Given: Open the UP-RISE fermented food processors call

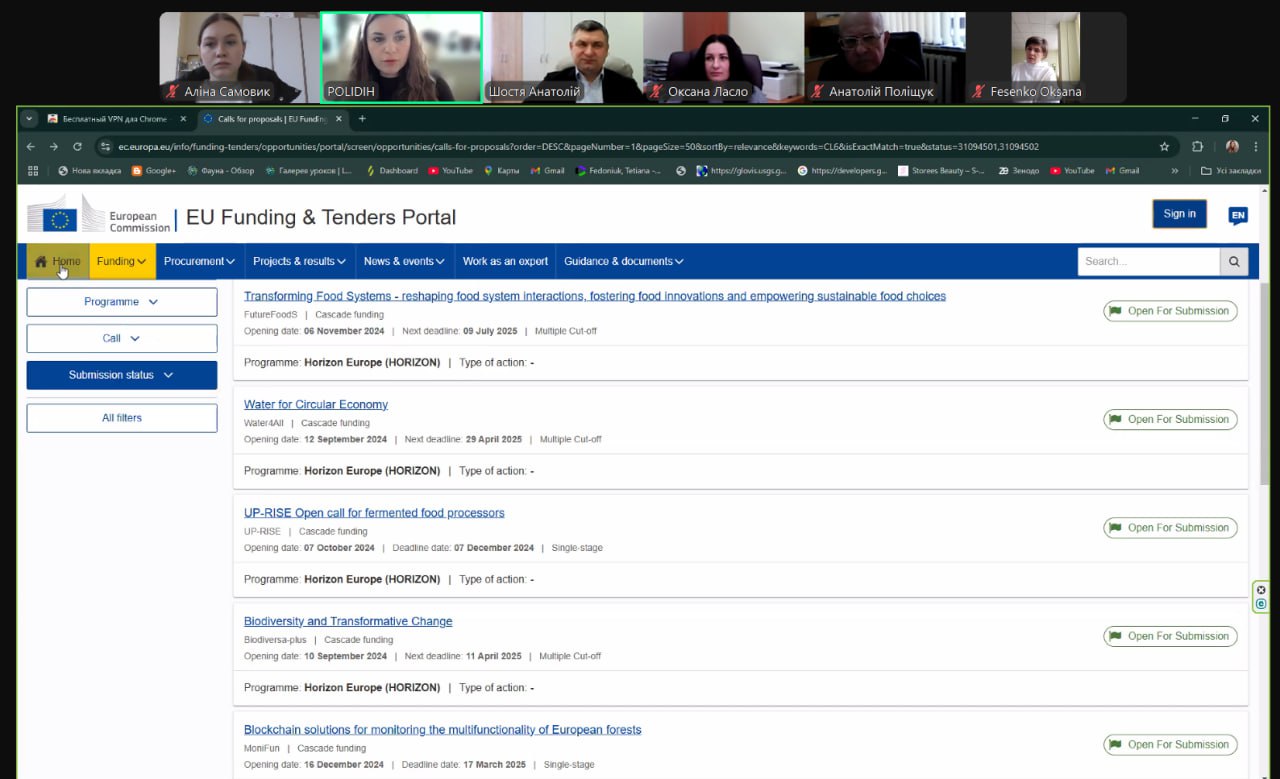Looking at the screenshot, I should (x=374, y=513).
